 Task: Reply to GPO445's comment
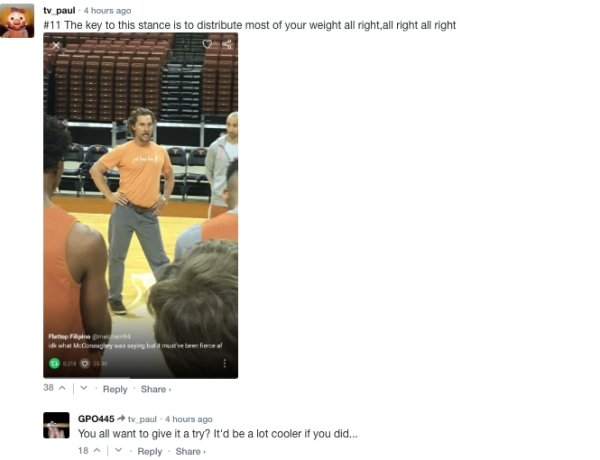(150, 452)
